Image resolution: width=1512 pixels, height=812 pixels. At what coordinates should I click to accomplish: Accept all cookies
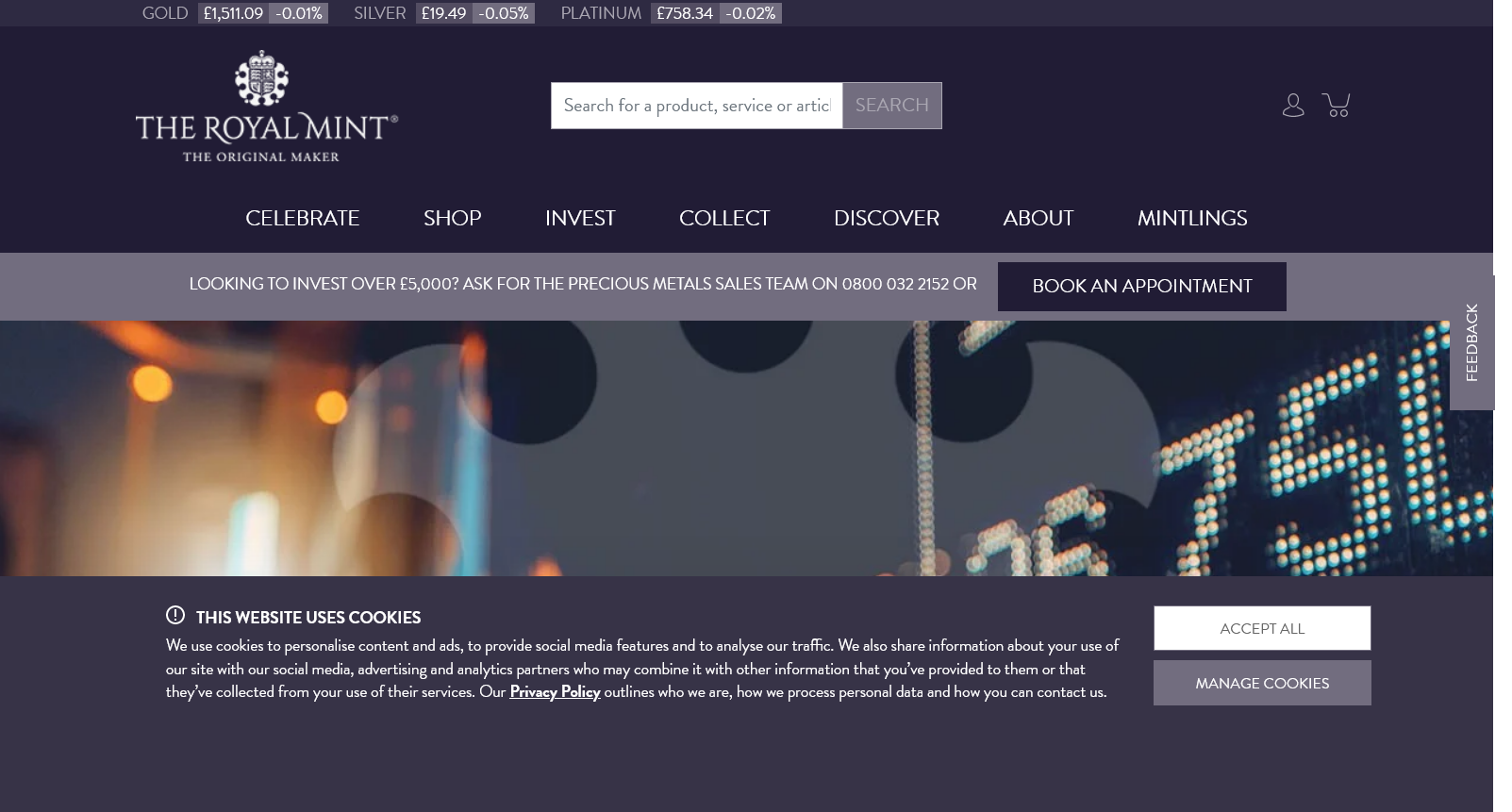tap(1261, 628)
